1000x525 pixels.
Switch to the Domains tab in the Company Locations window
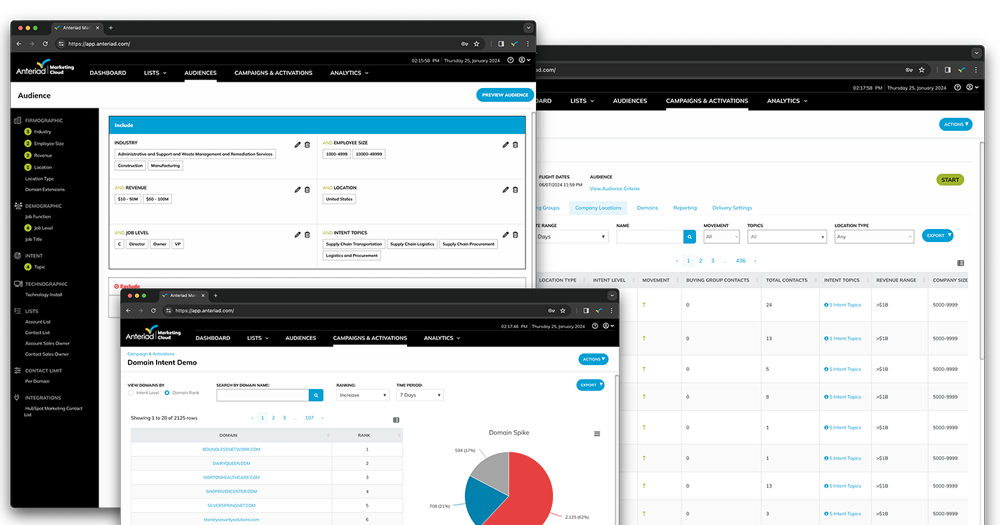coord(647,208)
